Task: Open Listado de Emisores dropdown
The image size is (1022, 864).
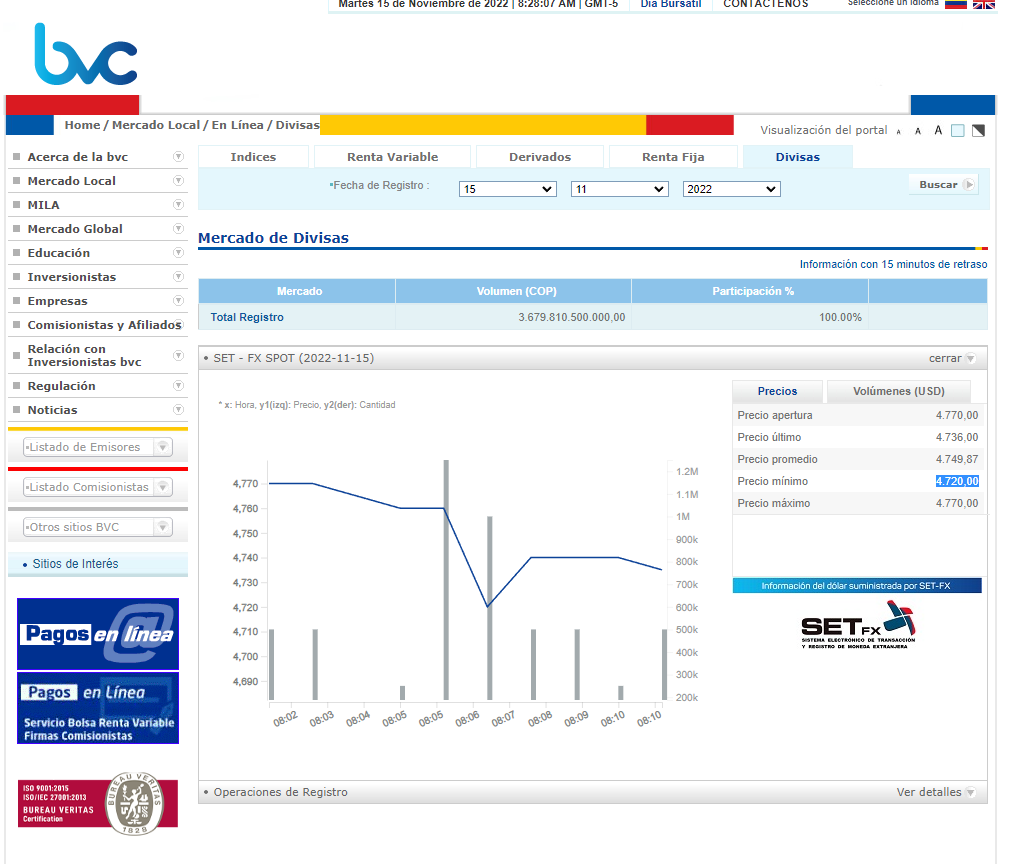Action: tap(98, 447)
